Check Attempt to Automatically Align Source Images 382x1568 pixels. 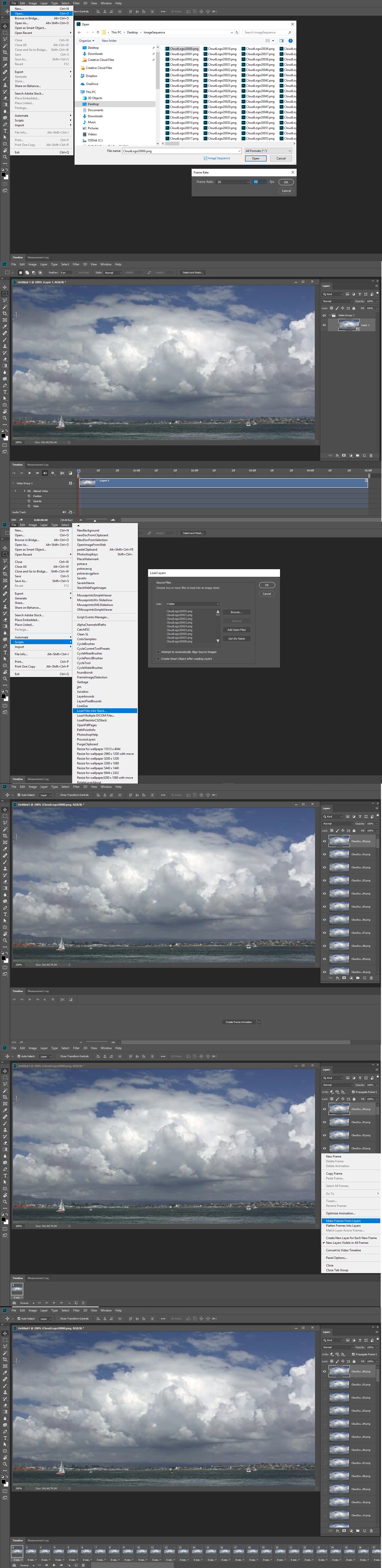pyautogui.click(x=159, y=652)
